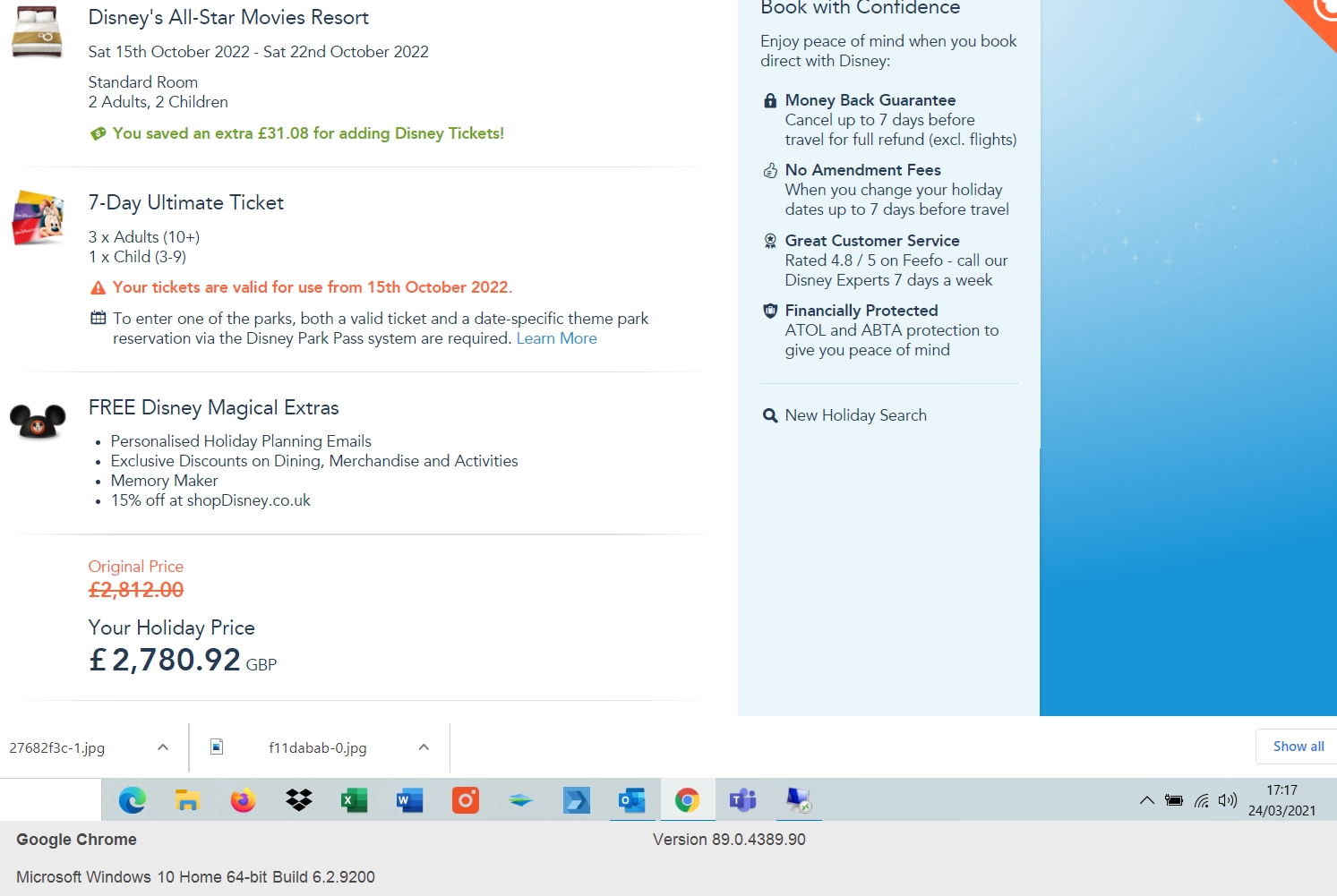The height and width of the screenshot is (896, 1337).
Task: Click the 'You saved an extra £31.08' message
Action: tap(308, 133)
